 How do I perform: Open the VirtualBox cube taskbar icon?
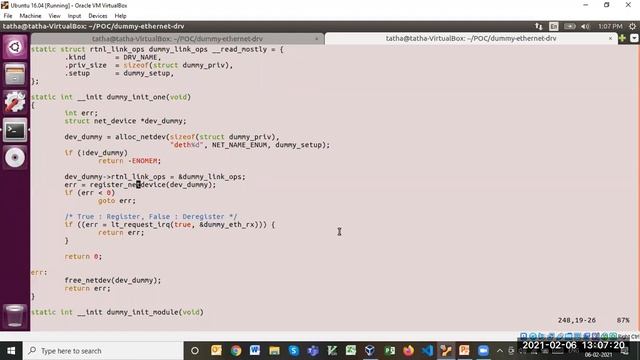coord(370,351)
